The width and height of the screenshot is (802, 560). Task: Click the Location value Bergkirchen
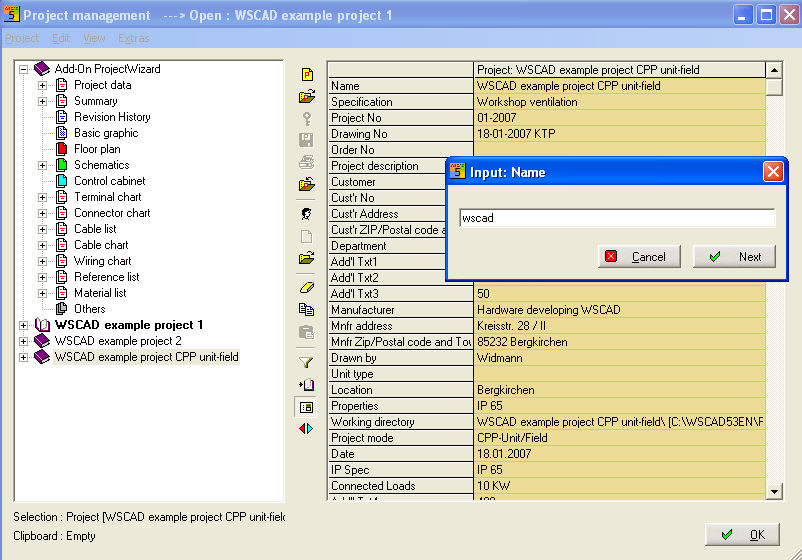pos(620,390)
